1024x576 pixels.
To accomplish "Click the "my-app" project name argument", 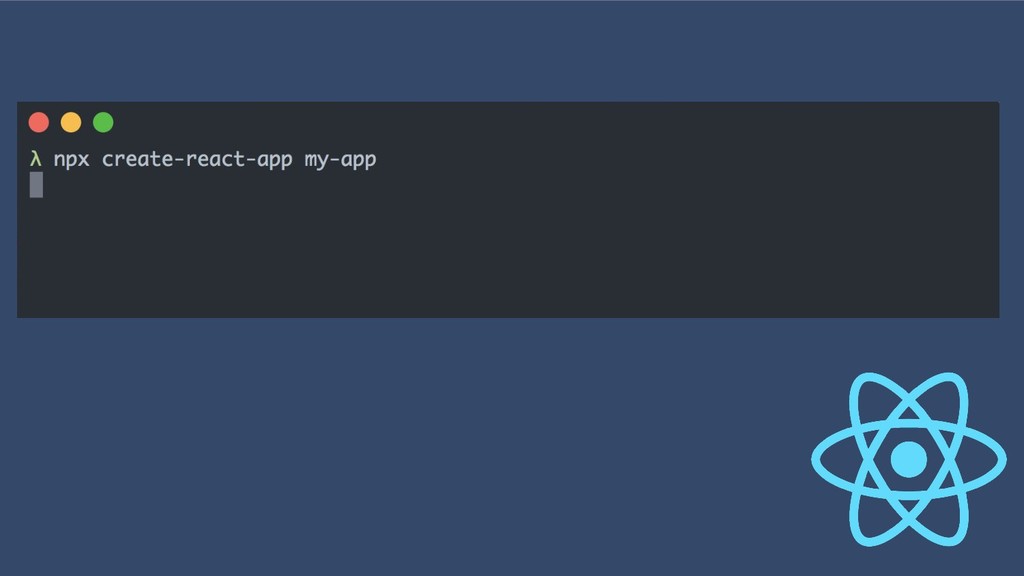I will click(340, 161).
